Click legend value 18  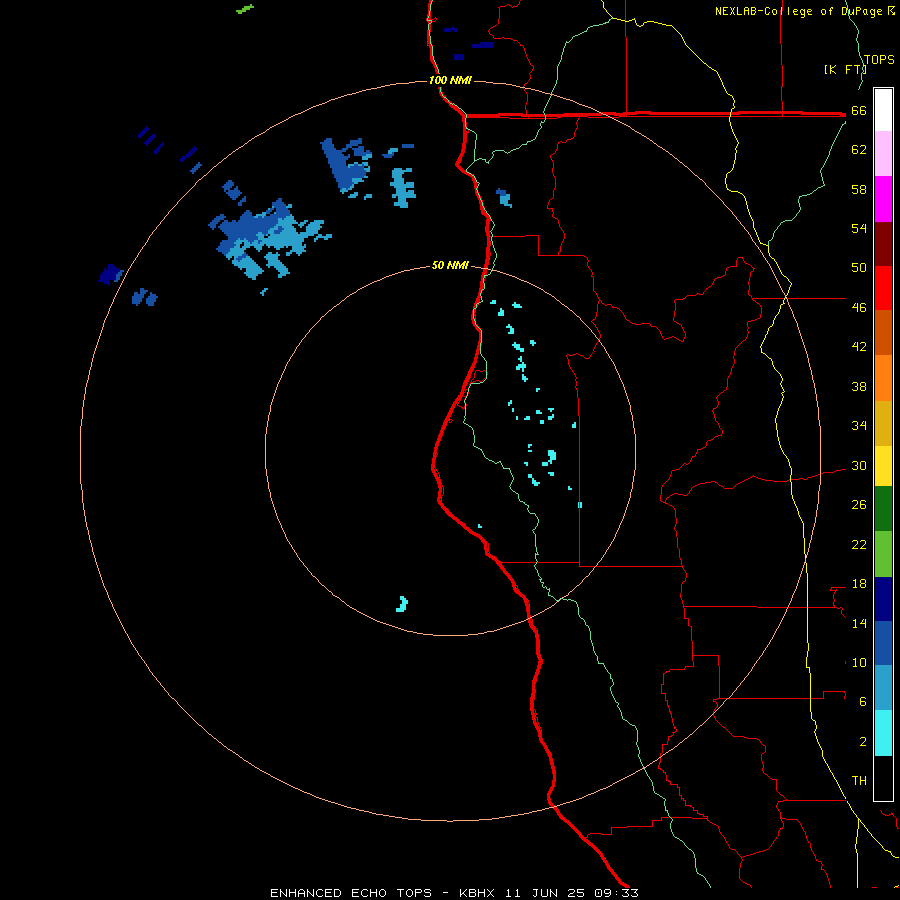click(x=859, y=584)
